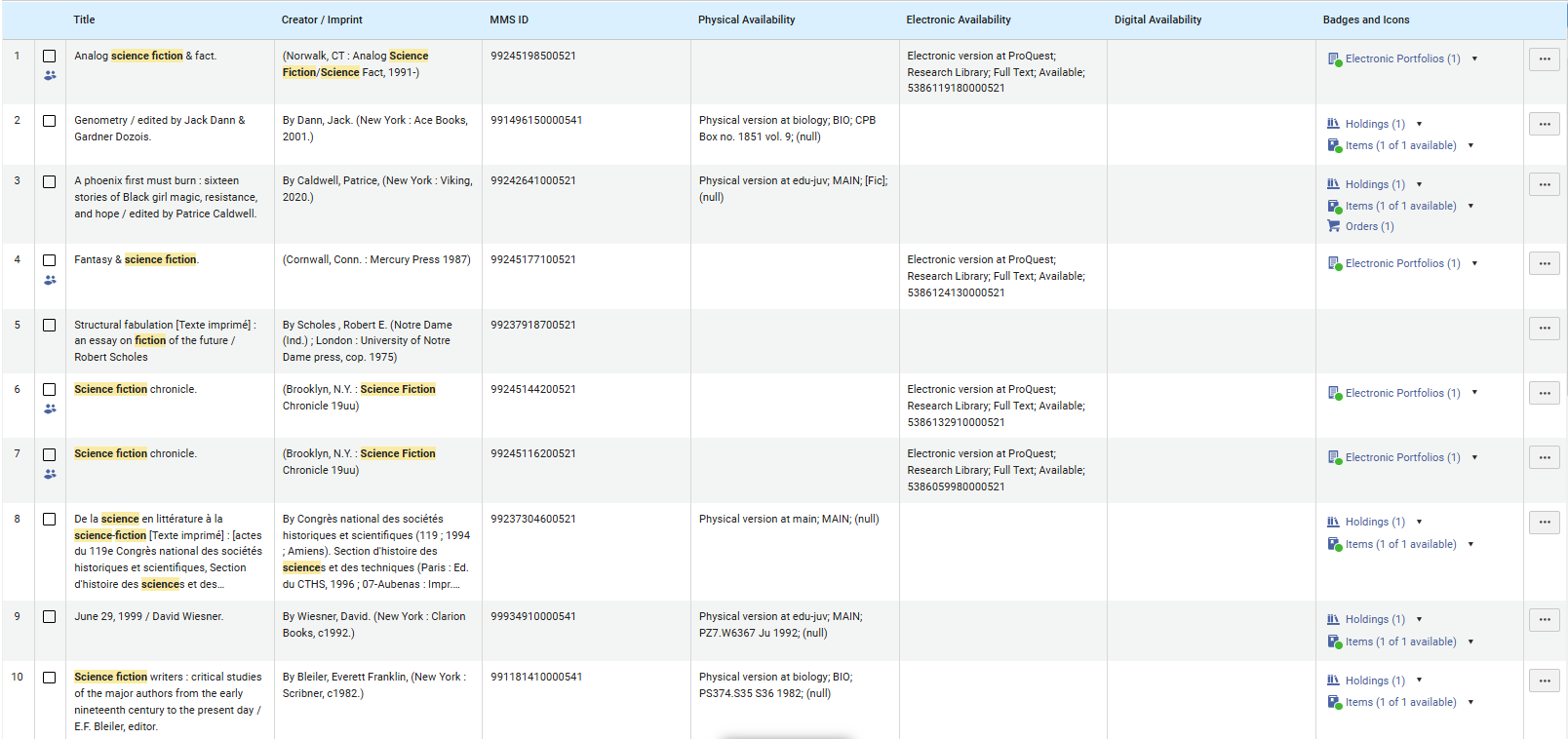Expand Items dropdown arrow in Genometry row
Screen dimensions: 1568x739
pos(1470,145)
